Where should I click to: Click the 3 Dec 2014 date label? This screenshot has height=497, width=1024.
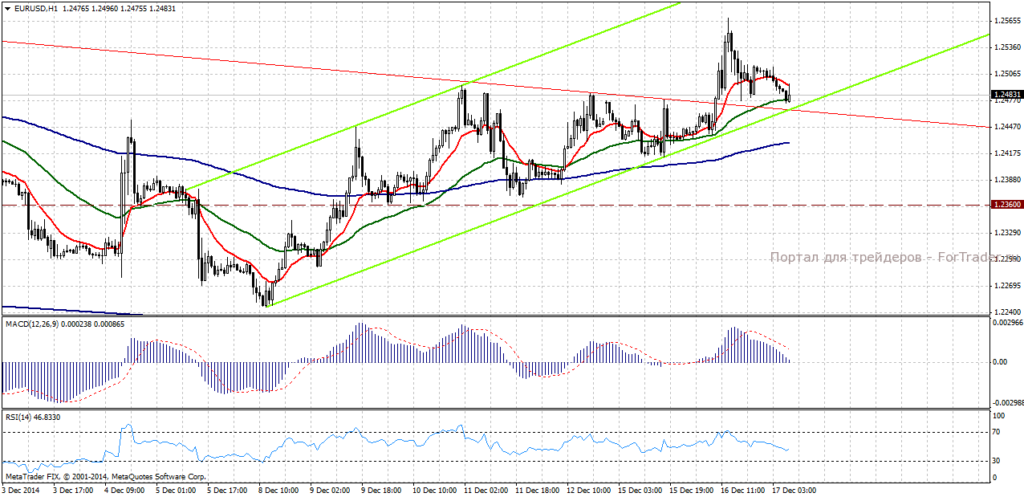[20, 490]
